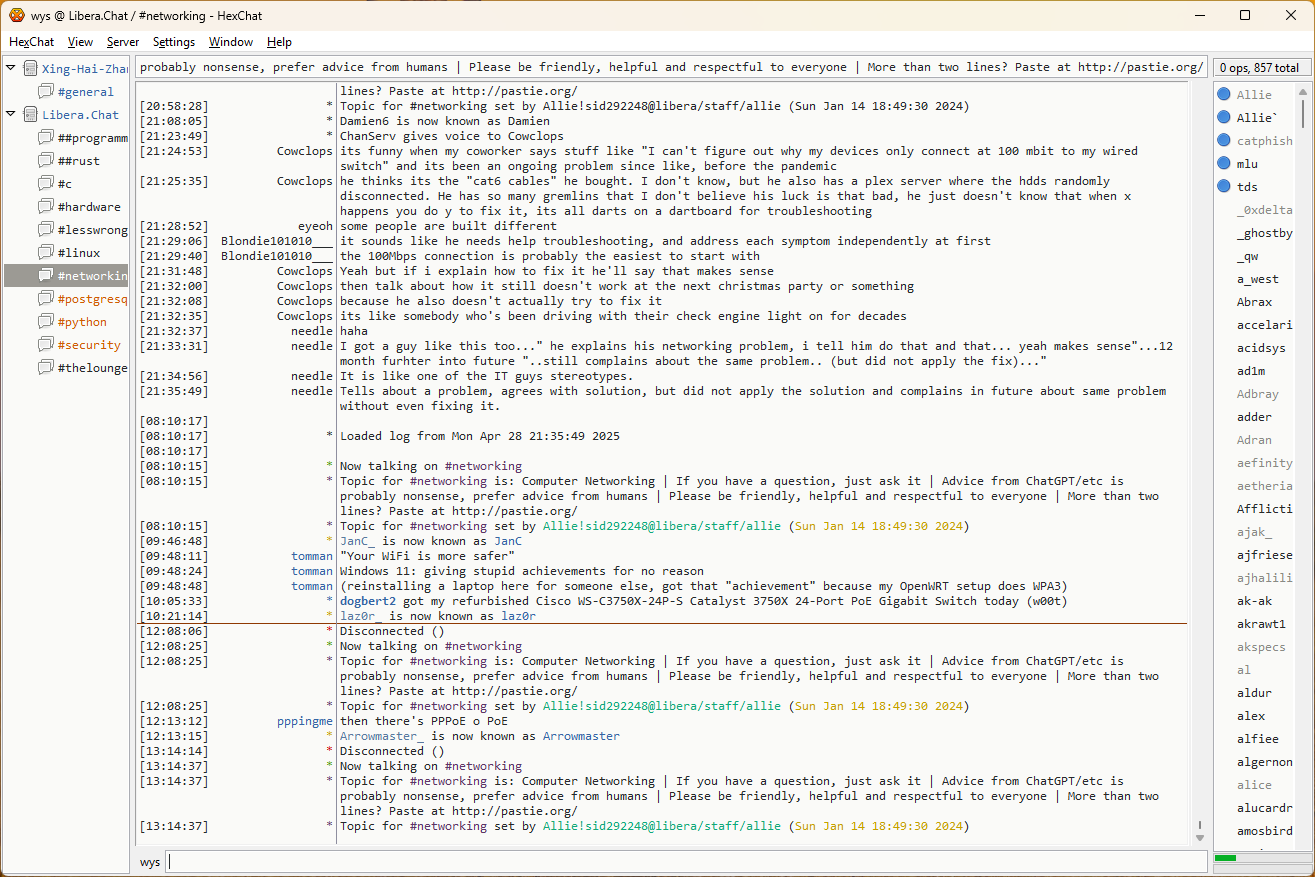Click the wys nickname button

click(149, 862)
